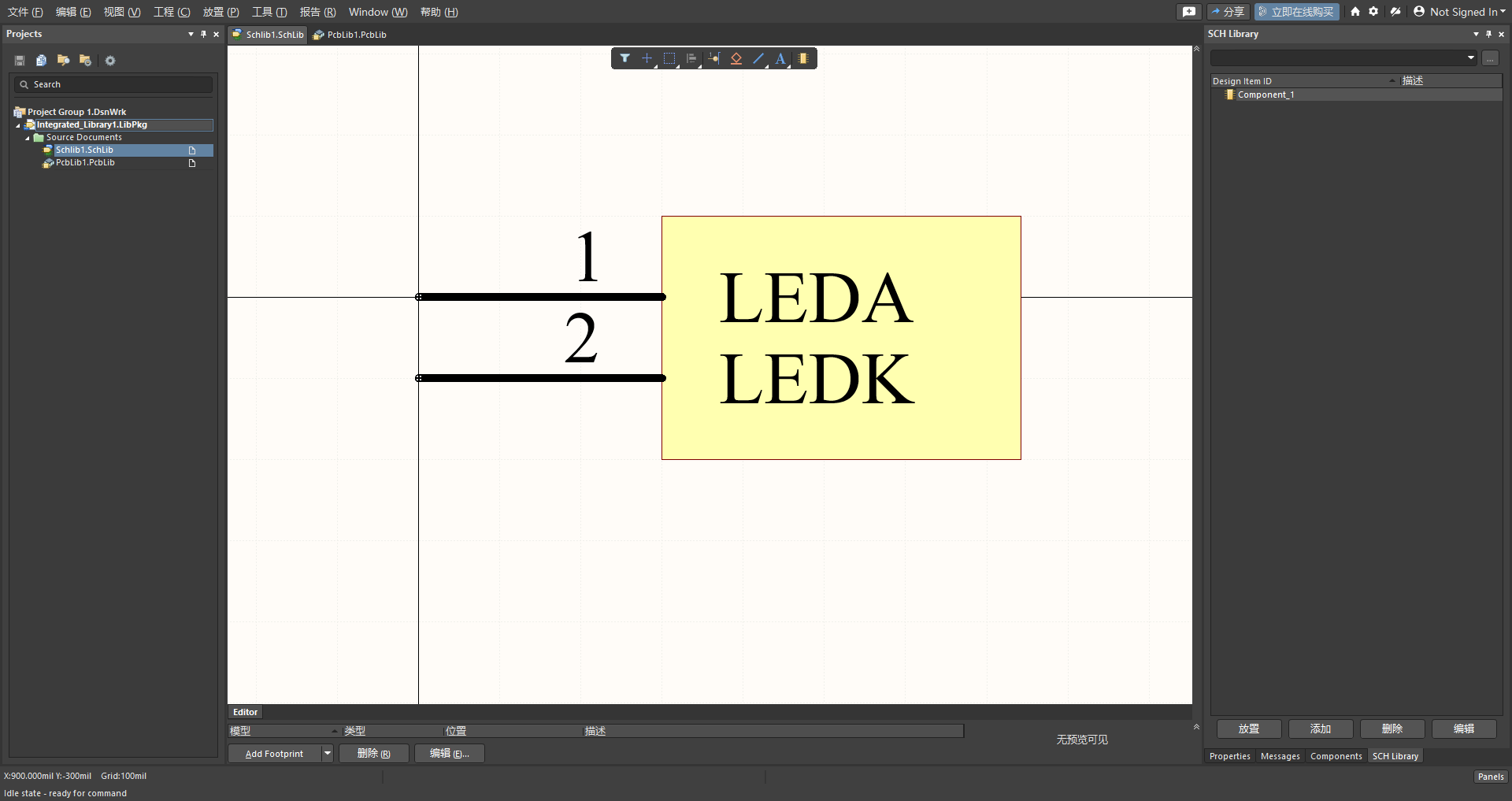Sort by the Design Item ID column header
Viewport: 1512px width, 801px height.
[x=1304, y=81]
